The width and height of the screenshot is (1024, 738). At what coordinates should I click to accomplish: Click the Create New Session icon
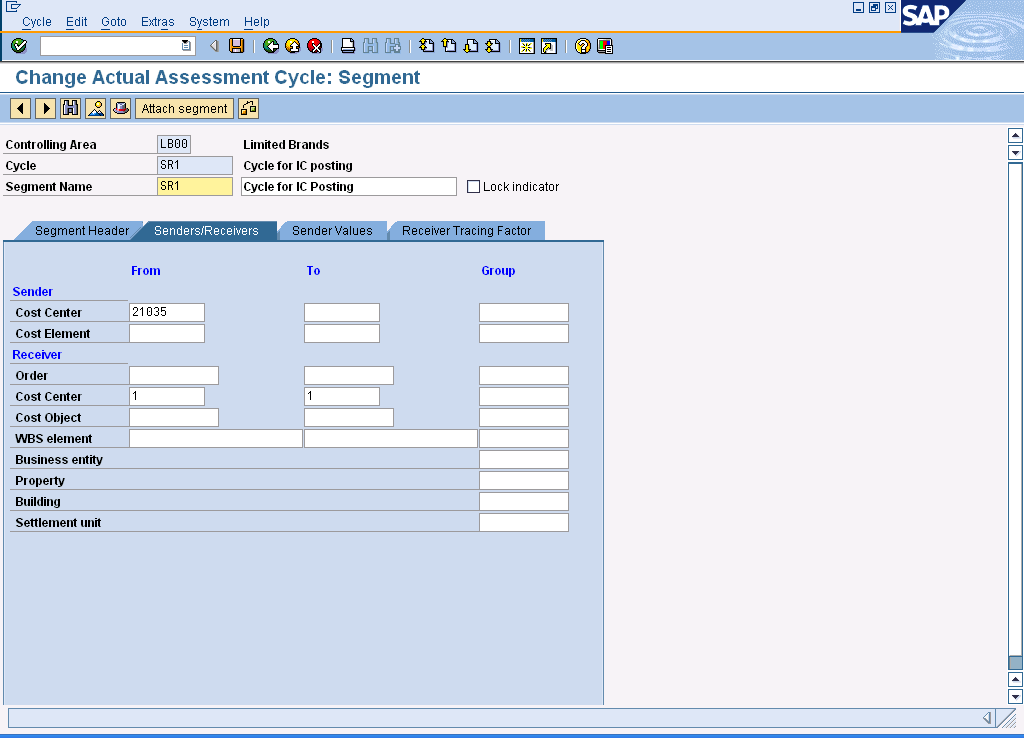click(x=526, y=46)
